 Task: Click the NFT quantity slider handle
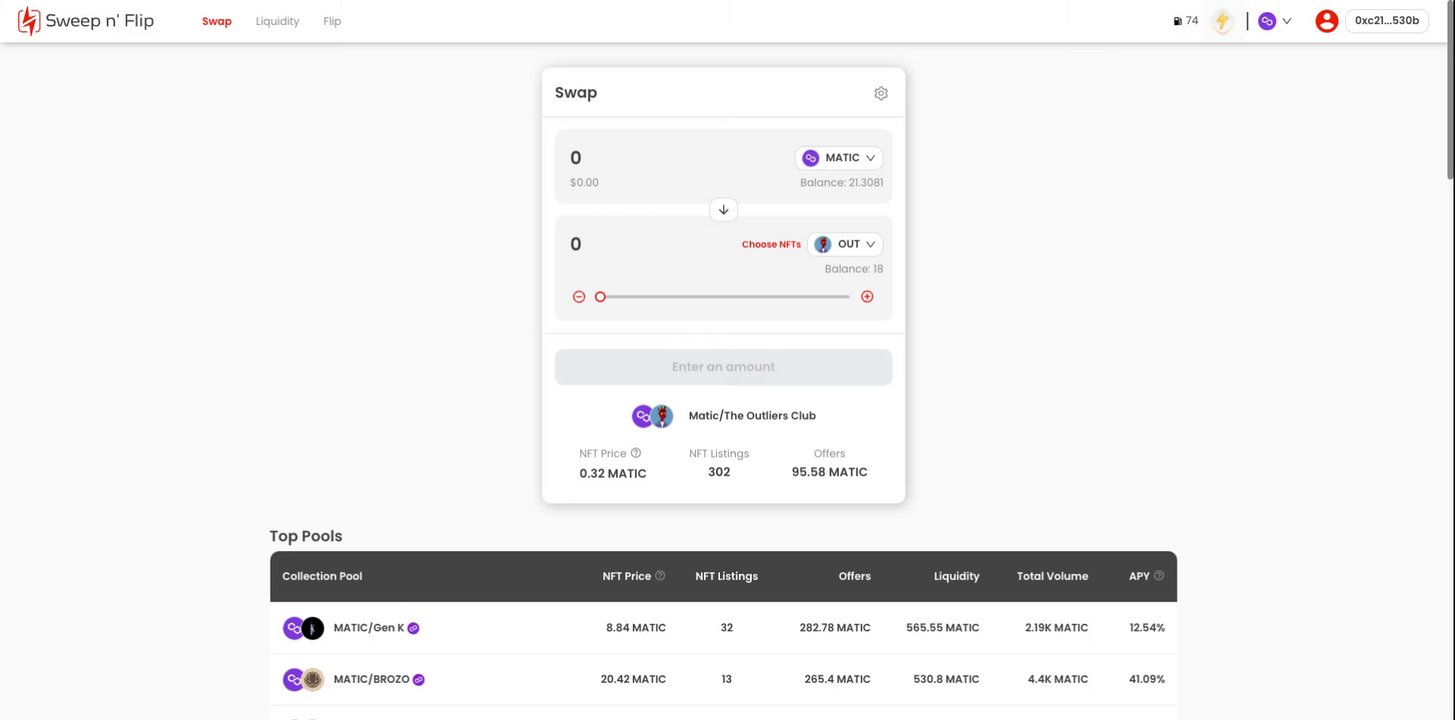[600, 297]
